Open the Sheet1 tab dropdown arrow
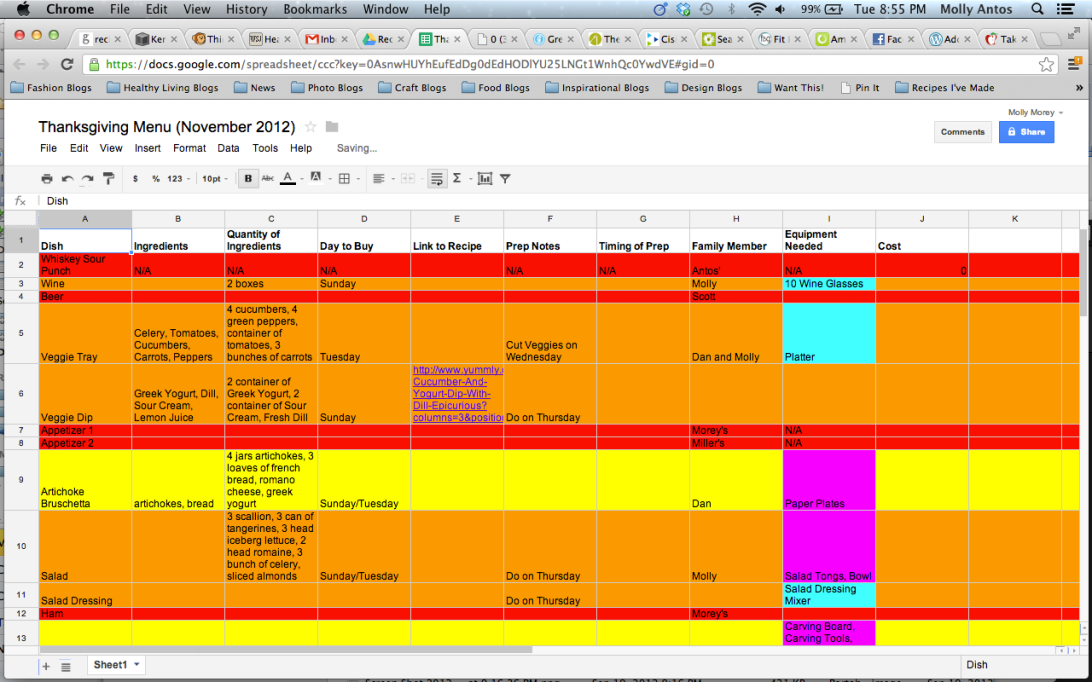This screenshot has height=682, width=1092. pyautogui.click(x=136, y=665)
